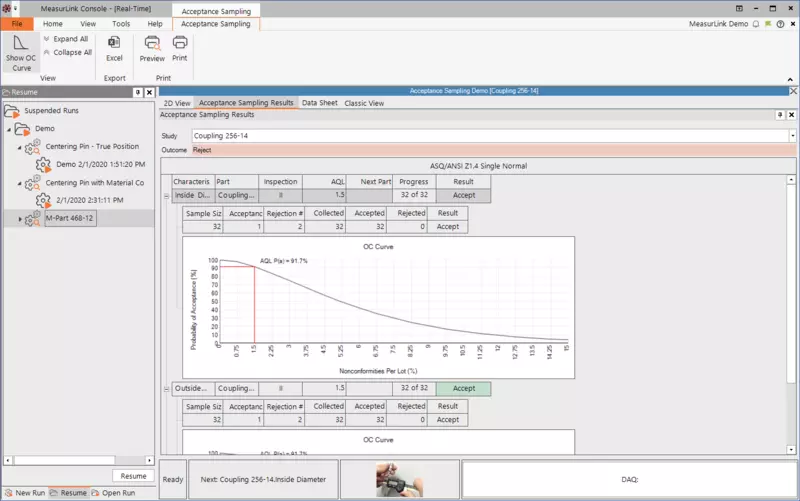The height and width of the screenshot is (501, 800).
Task: Open Print Preview from the ribbon
Action: [152, 49]
